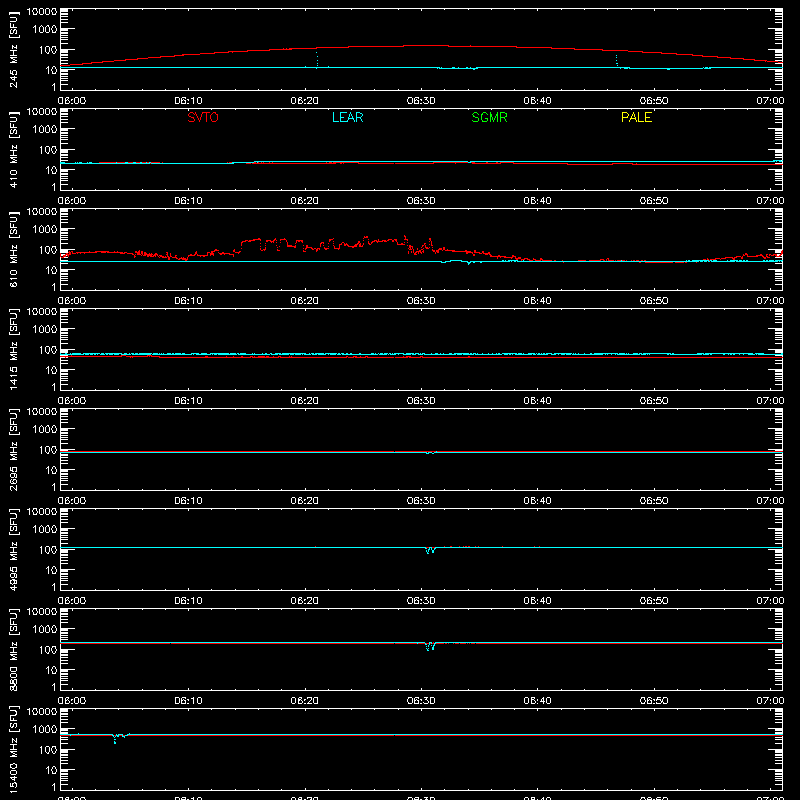800x800 pixels.
Task: Click 06:10 time label under 1415 MHz panel
Action: coord(188,401)
